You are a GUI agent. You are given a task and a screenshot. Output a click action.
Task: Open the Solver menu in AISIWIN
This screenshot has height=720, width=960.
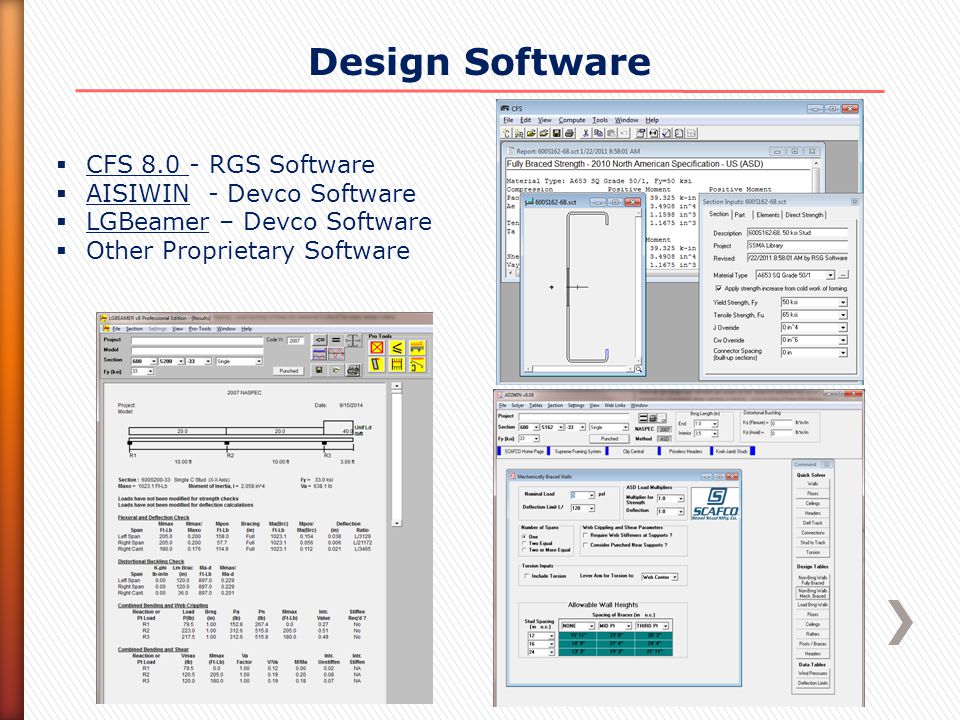[518, 405]
